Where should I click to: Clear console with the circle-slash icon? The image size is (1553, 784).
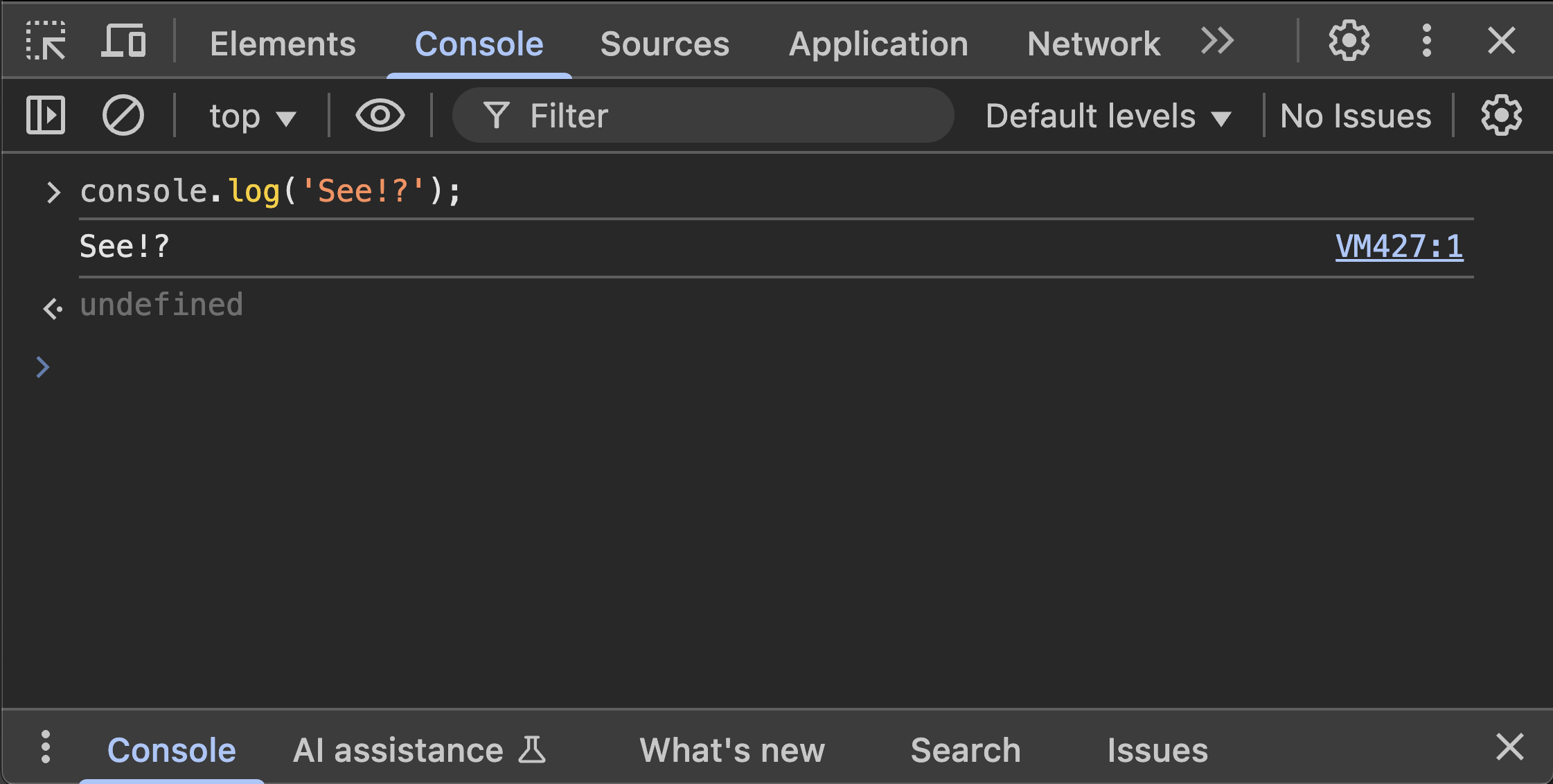click(123, 115)
